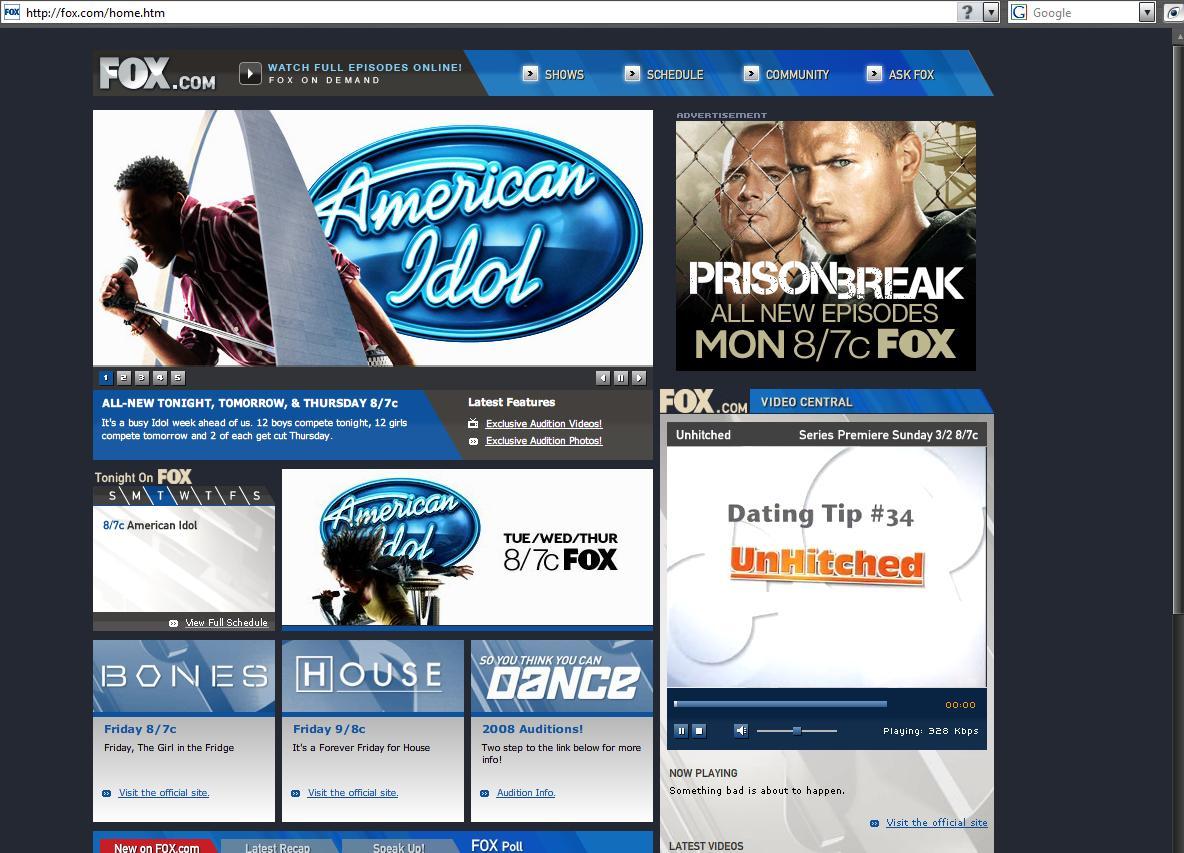Select Saturday in Tonight On Fox
1184x853 pixels.
tap(257, 496)
